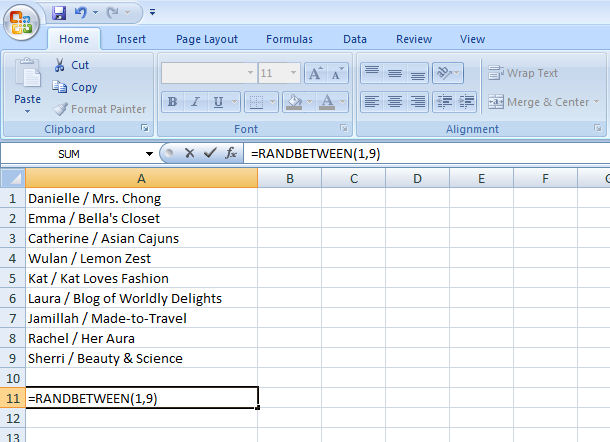Image resolution: width=610 pixels, height=442 pixels.
Task: Open the View tab
Action: click(472, 39)
